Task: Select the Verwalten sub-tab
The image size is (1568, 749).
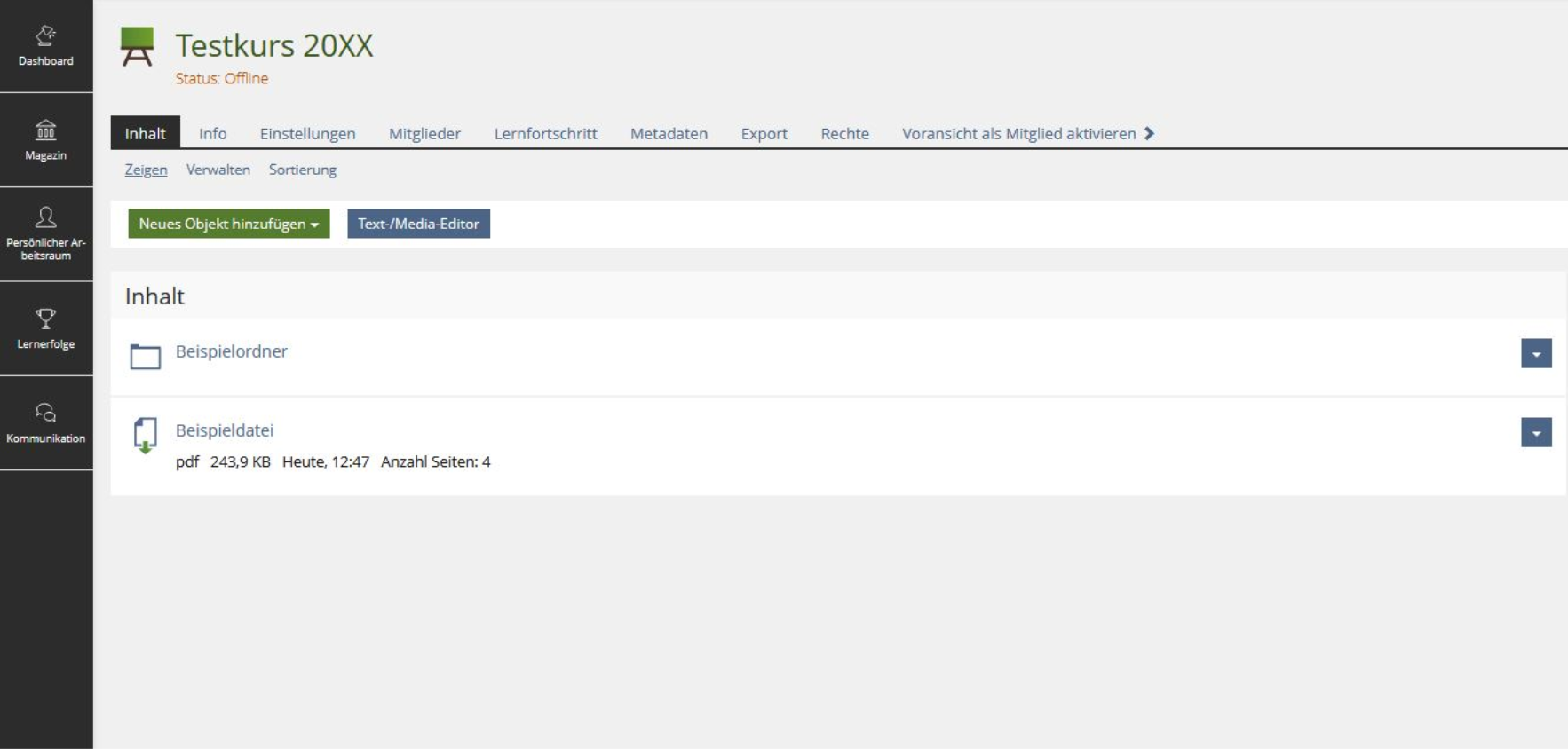Action: click(x=218, y=170)
